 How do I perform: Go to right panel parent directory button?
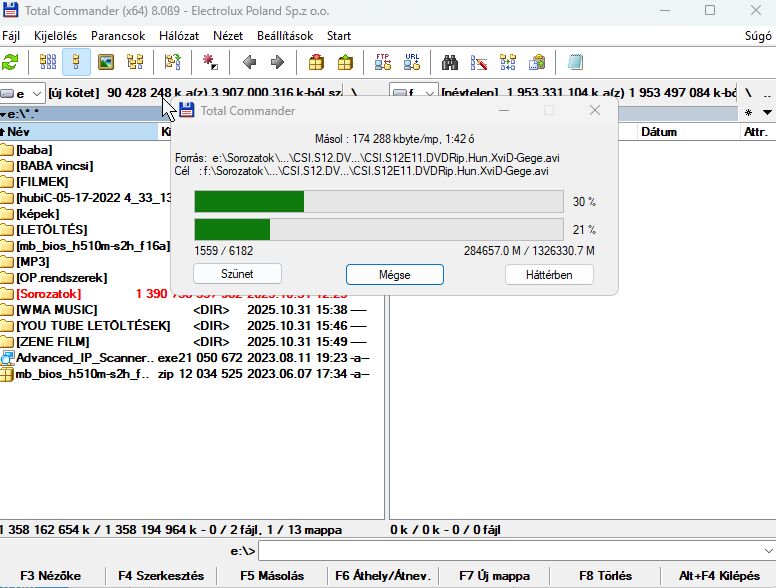[767, 93]
